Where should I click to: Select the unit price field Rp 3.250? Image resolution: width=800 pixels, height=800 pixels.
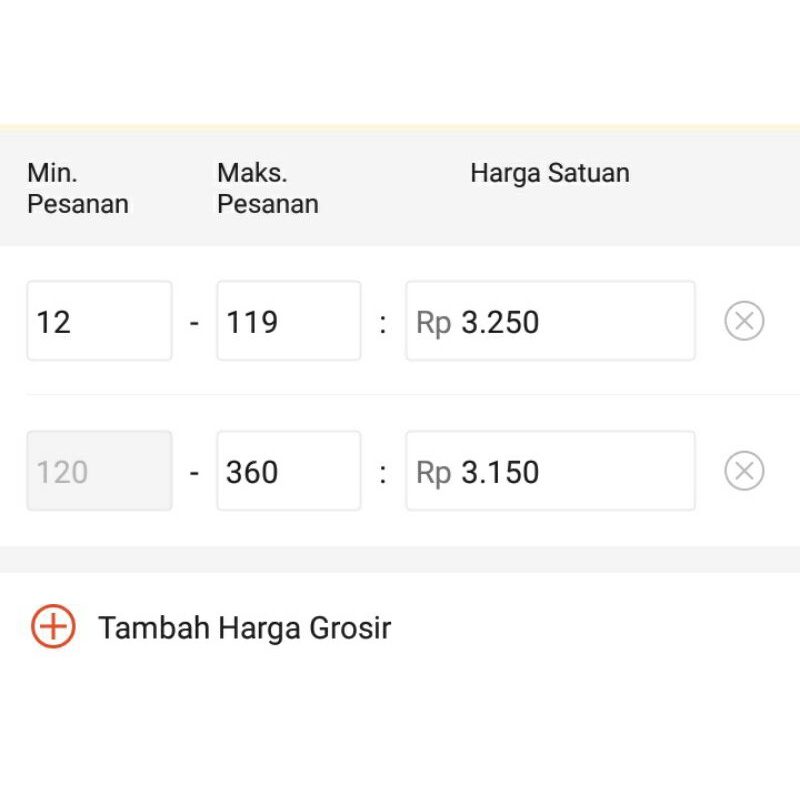[551, 321]
